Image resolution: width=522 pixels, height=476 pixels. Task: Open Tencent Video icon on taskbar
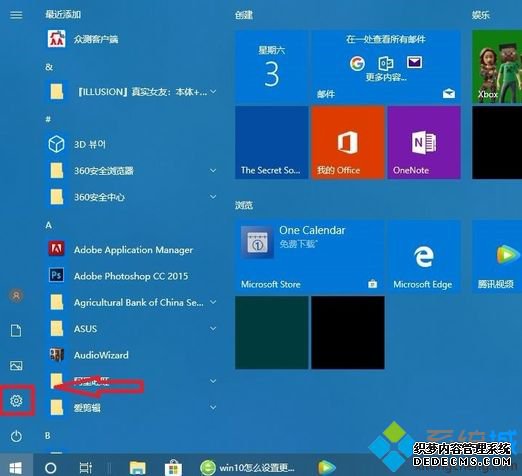(327, 468)
